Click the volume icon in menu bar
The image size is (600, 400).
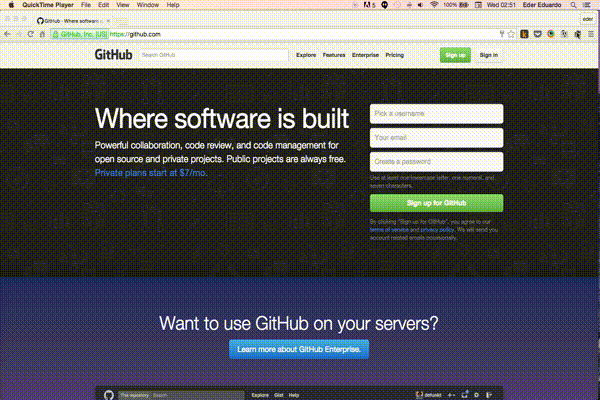tap(421, 5)
